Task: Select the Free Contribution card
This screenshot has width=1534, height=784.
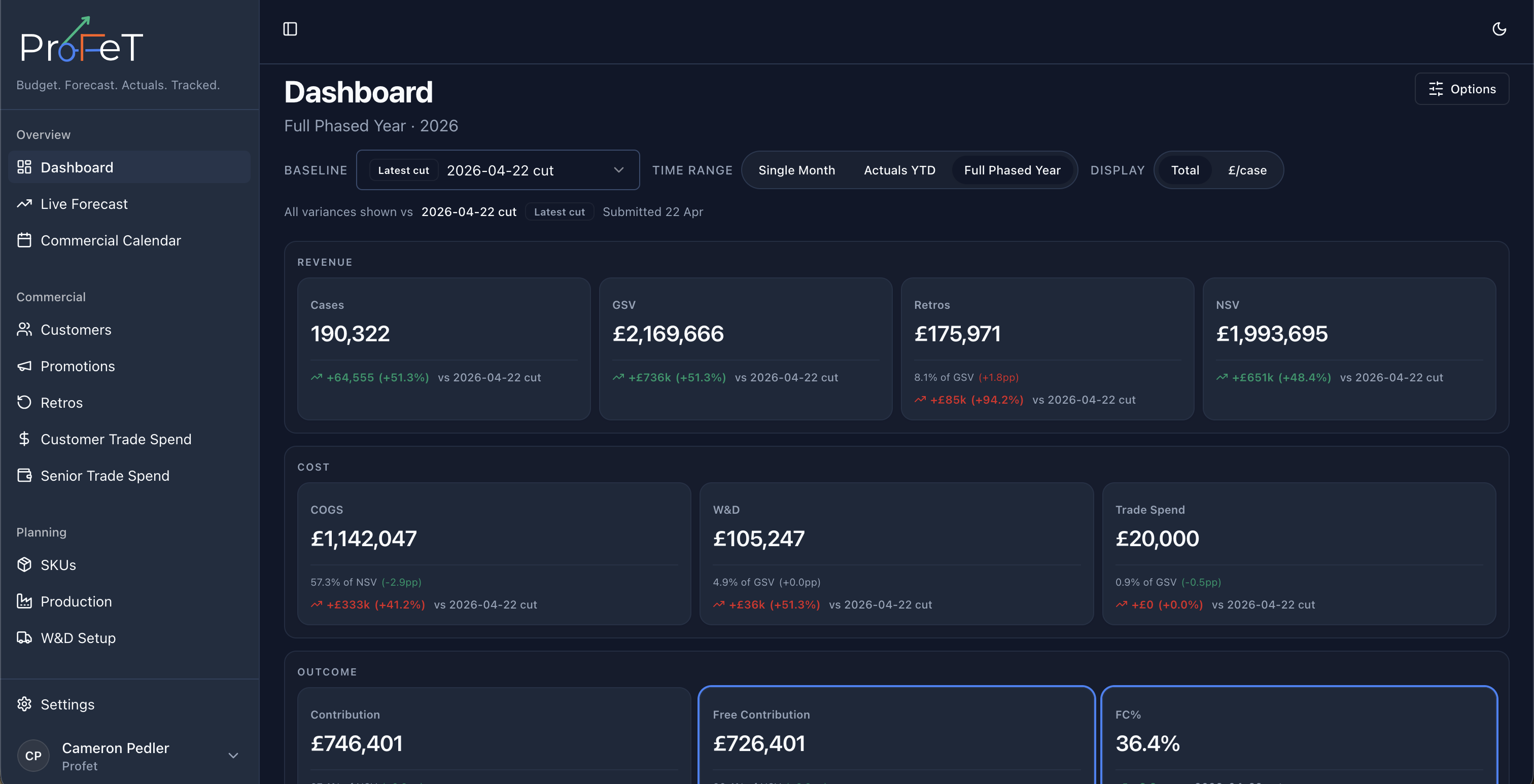Action: pyautogui.click(x=896, y=735)
